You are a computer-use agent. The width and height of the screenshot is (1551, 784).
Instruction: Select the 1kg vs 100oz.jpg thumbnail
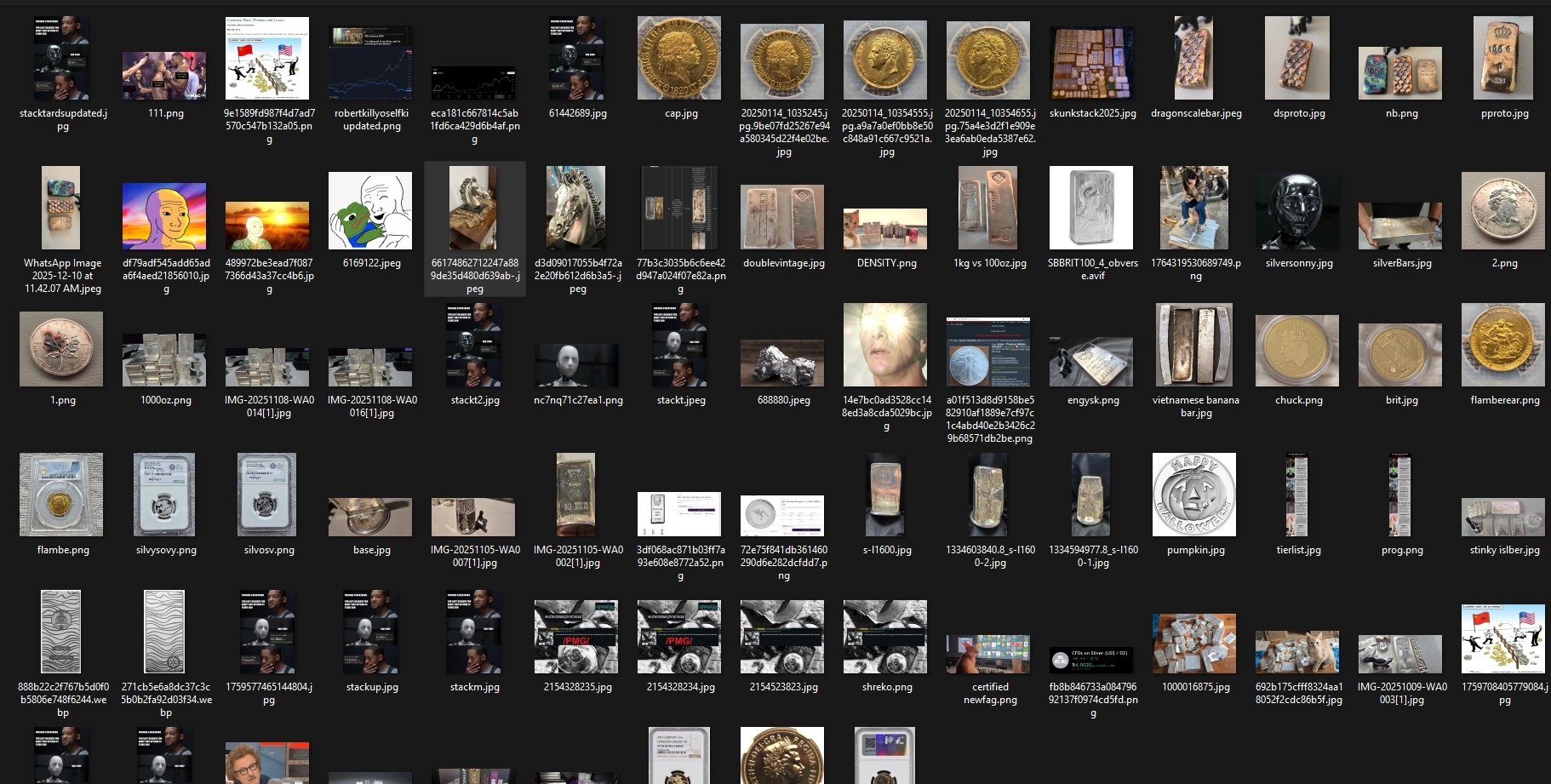coord(988,208)
